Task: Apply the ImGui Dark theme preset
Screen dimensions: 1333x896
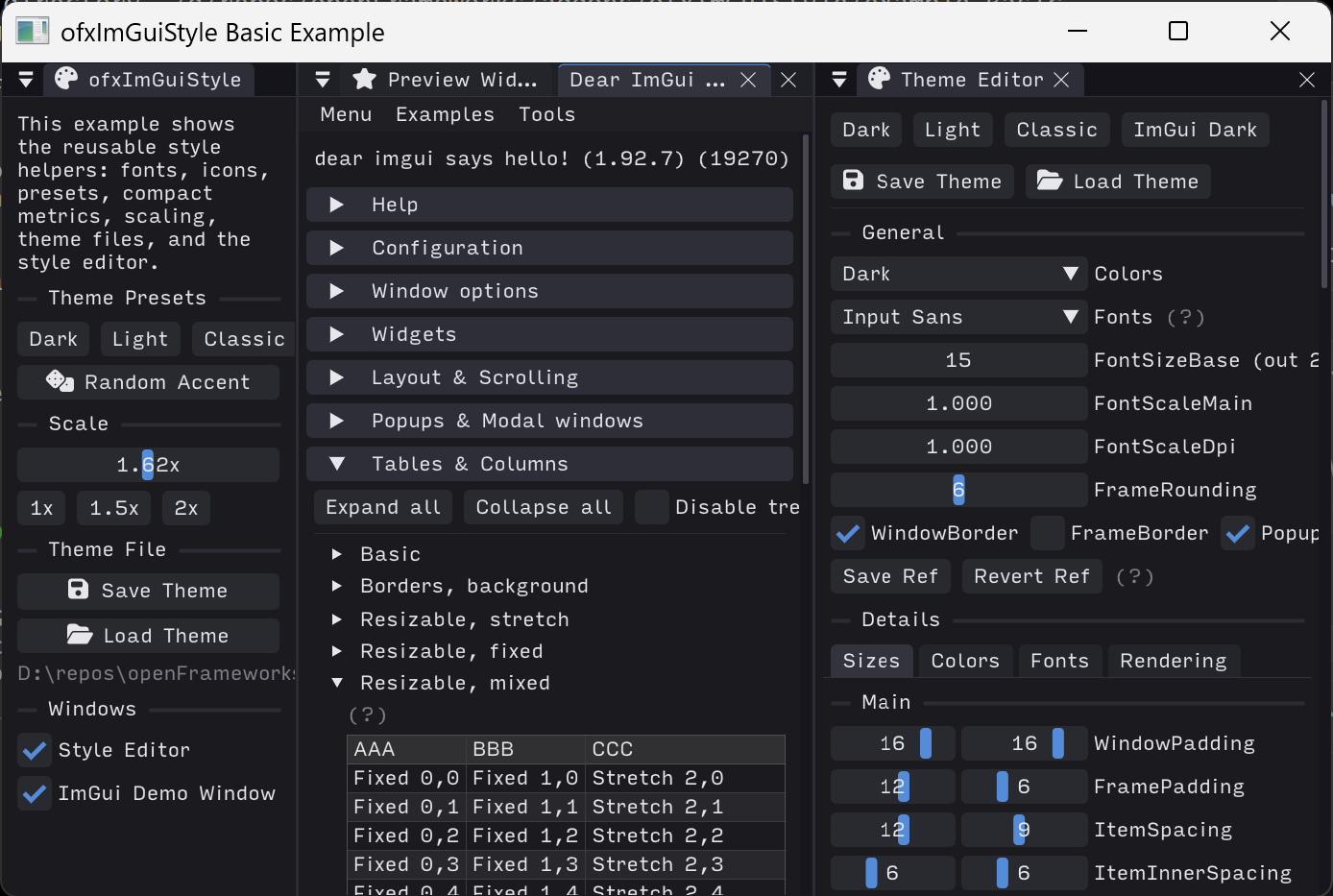Action: 1196,130
